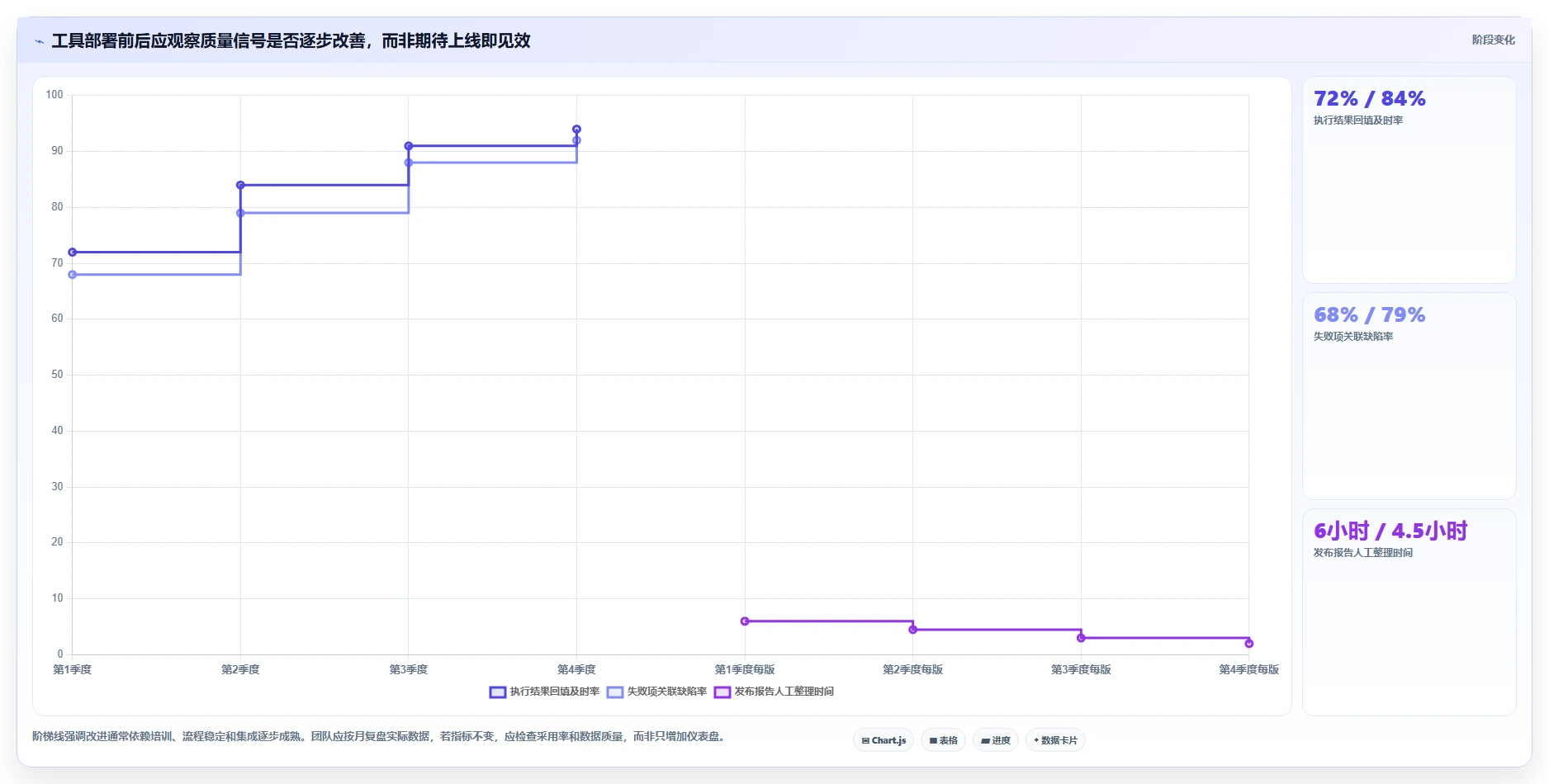Click 第1季度 point on dark blue line
This screenshot has height=784, width=1549.
pos(73,253)
